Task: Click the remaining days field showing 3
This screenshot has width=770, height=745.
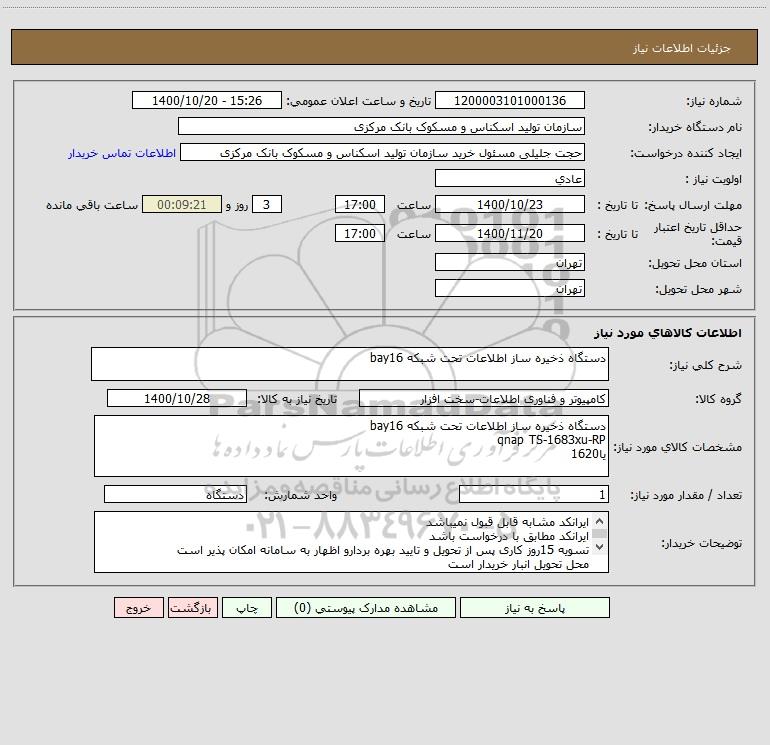Action: [x=267, y=204]
